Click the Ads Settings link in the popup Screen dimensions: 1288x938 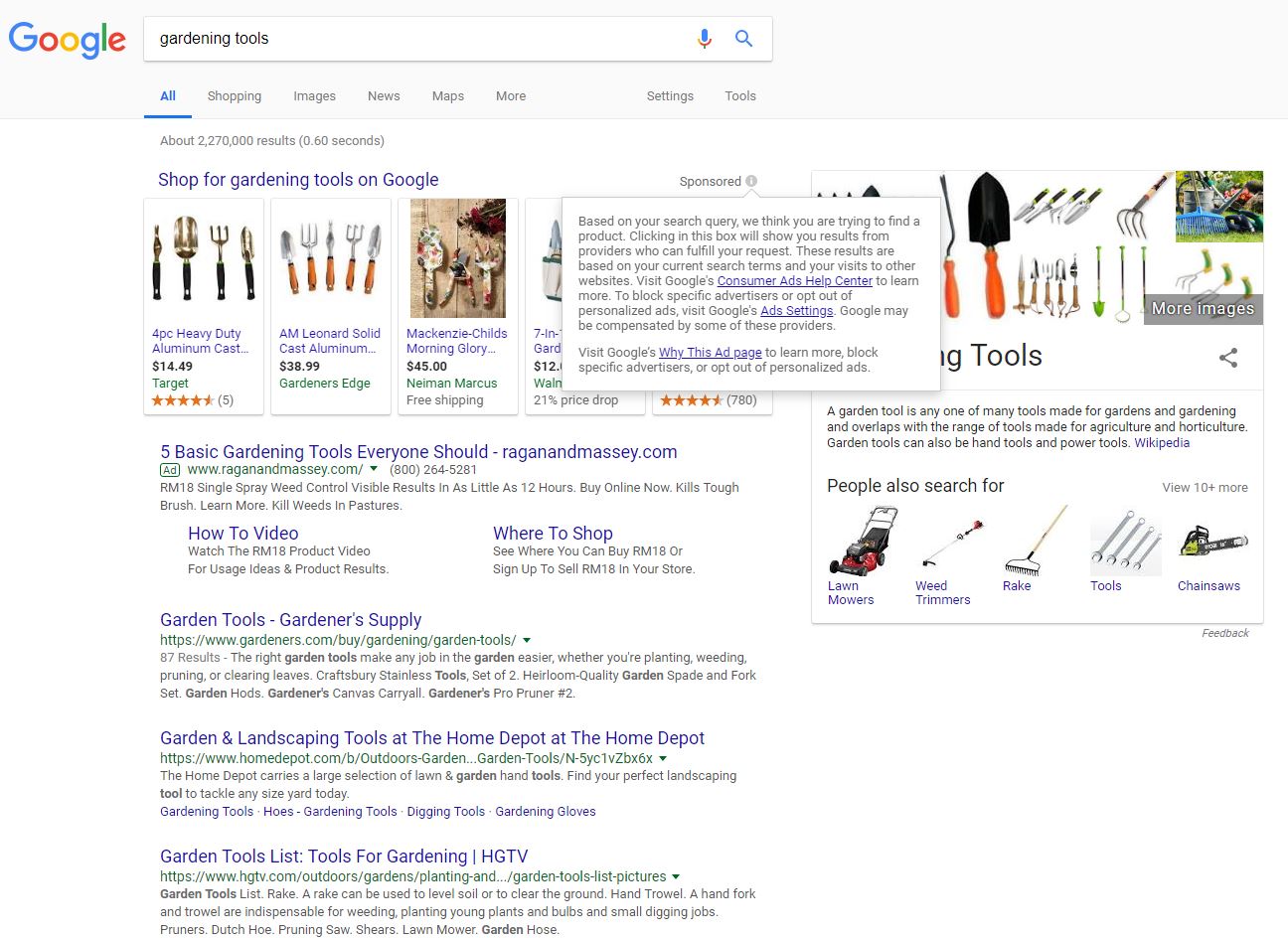[796, 310]
